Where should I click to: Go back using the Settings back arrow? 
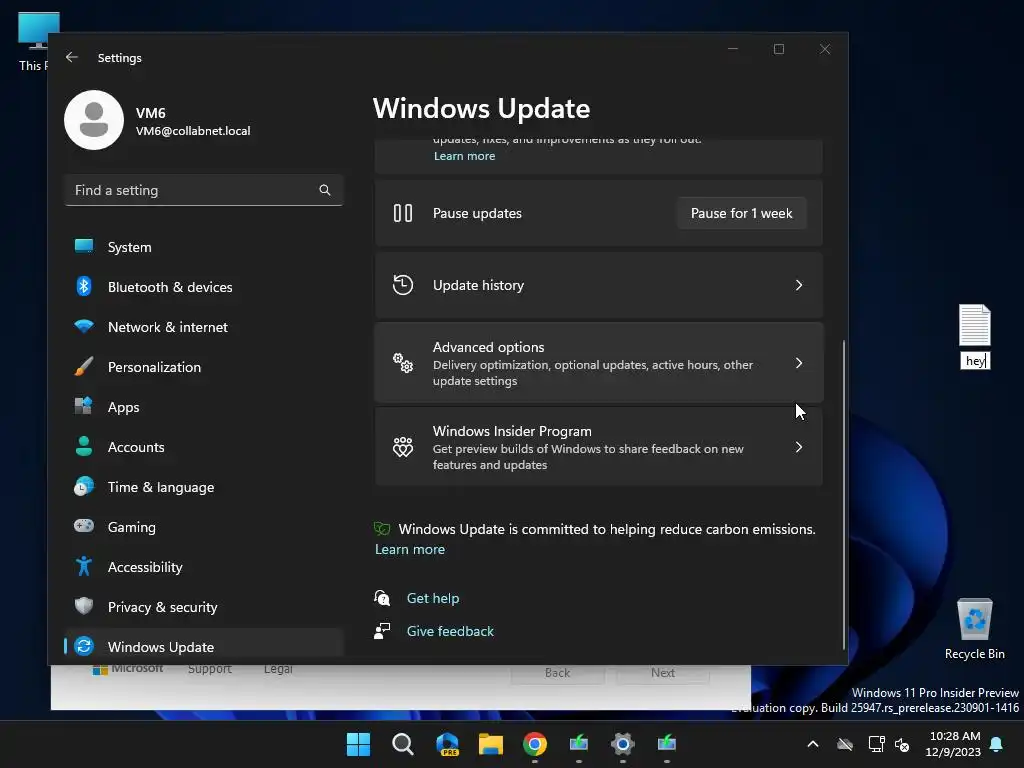72,57
